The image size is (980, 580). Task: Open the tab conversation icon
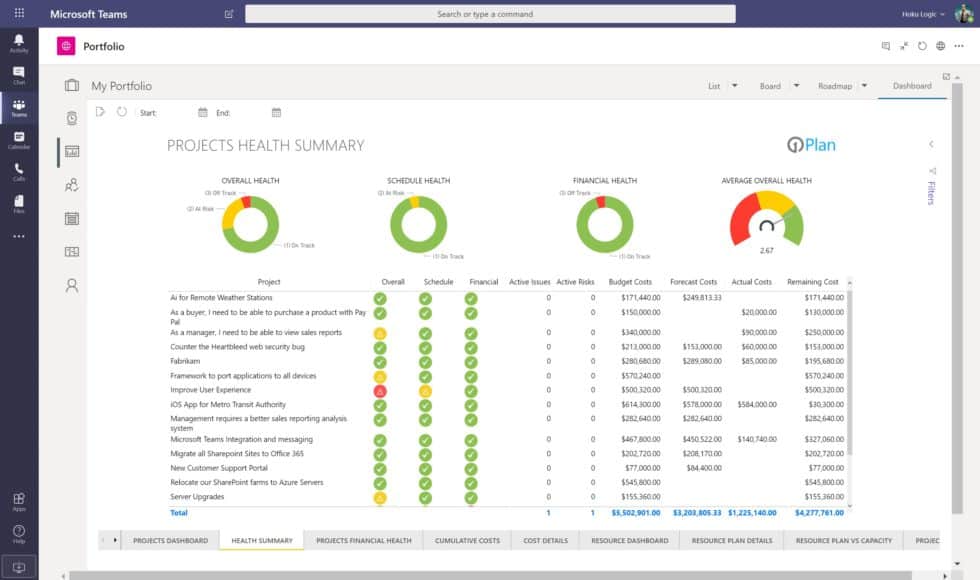pyautogui.click(x=886, y=46)
